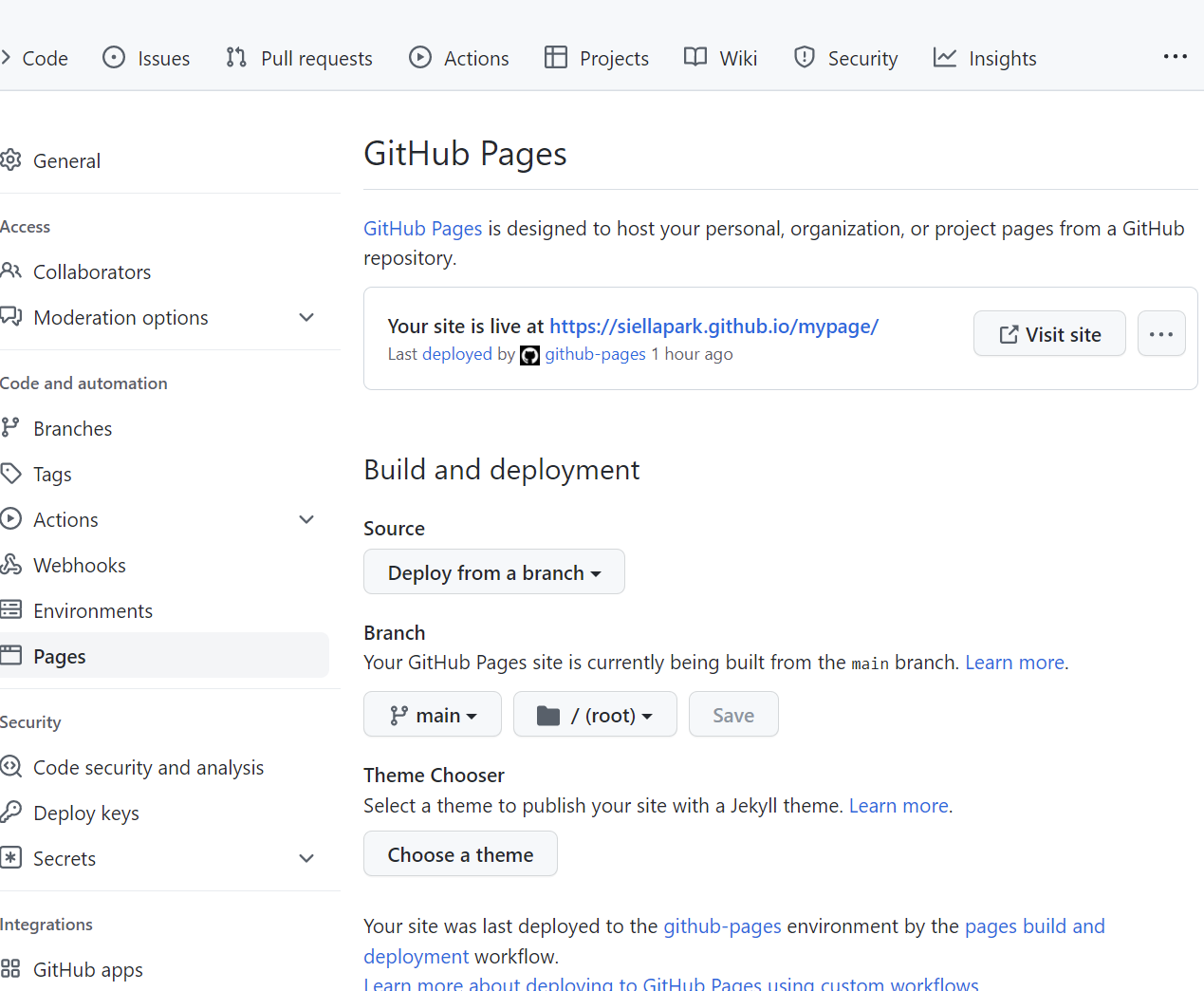Click the Moderation options comment icon

tap(10, 316)
